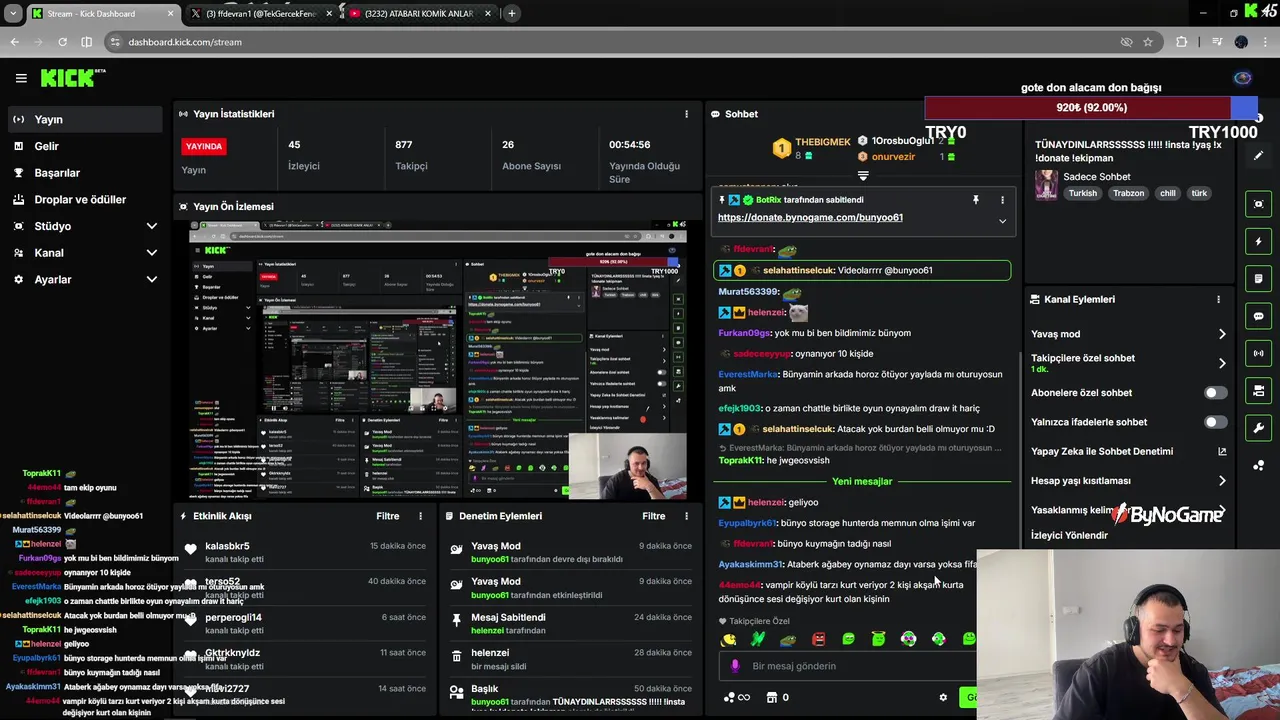Click the Mesaj Sabitlendi moderation entry

pos(569,623)
